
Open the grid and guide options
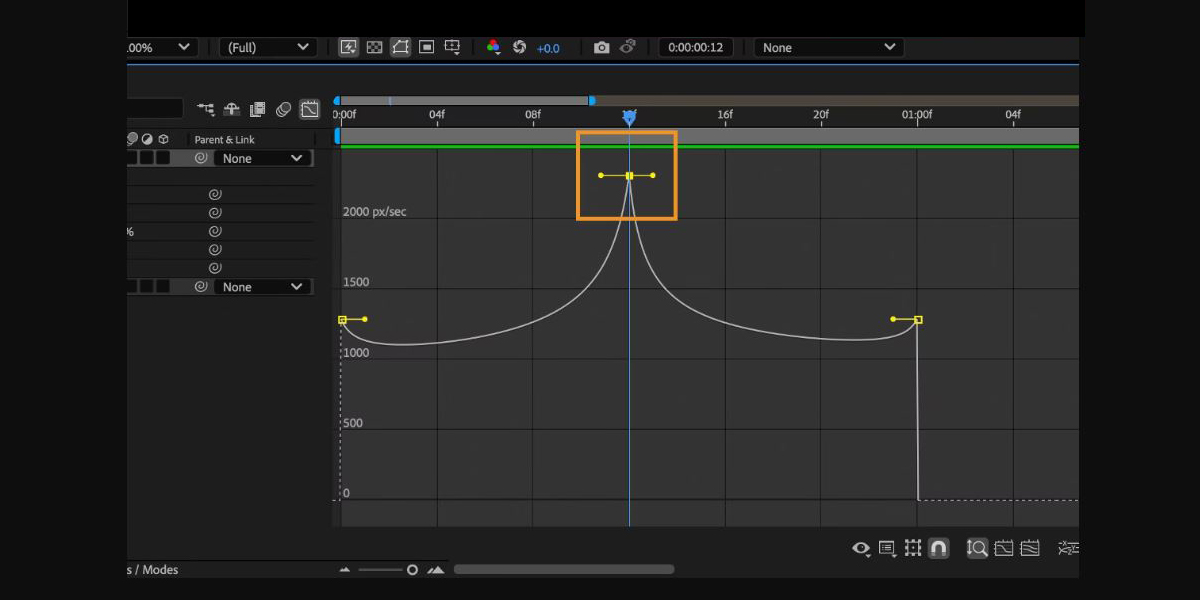point(453,47)
